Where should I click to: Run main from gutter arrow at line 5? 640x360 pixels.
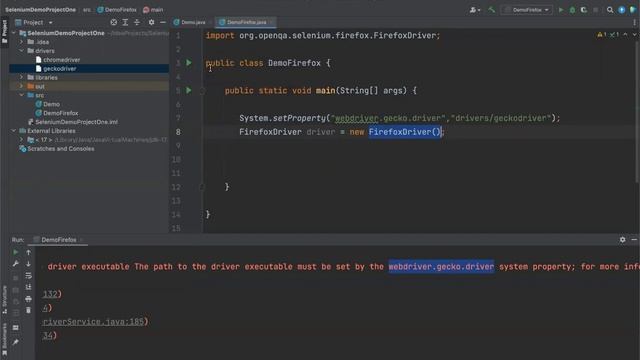(189, 90)
